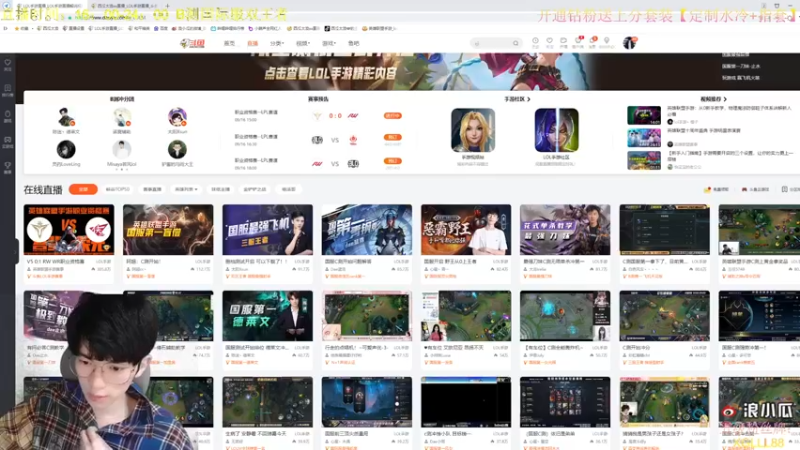Expand the 手游社区 section arrow
This screenshot has height=450, width=800.
click(x=529, y=99)
